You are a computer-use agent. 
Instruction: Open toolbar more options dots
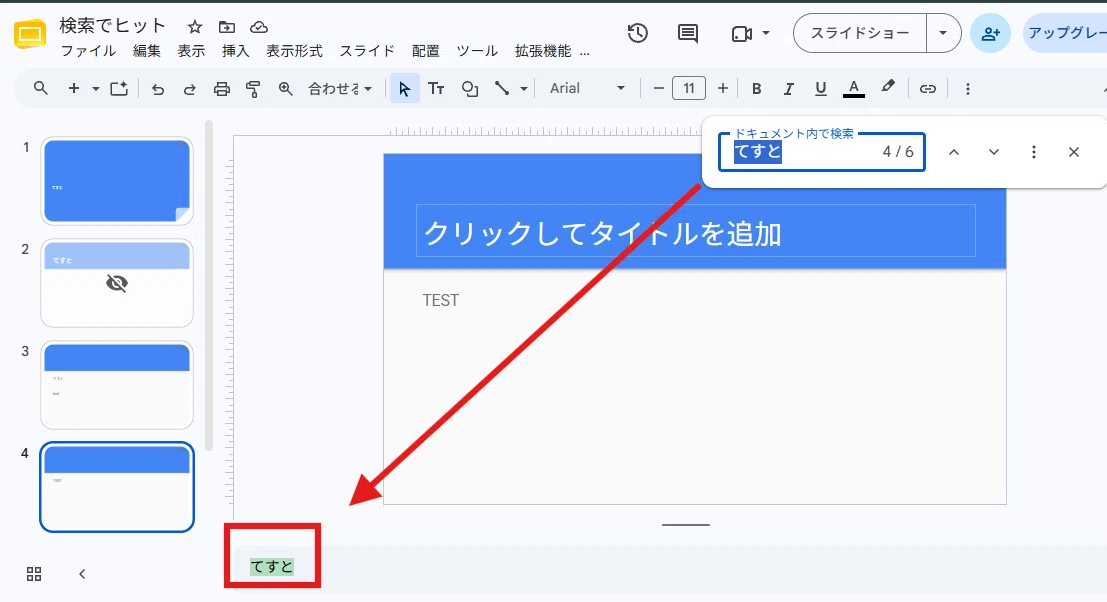pyautogui.click(x=968, y=88)
